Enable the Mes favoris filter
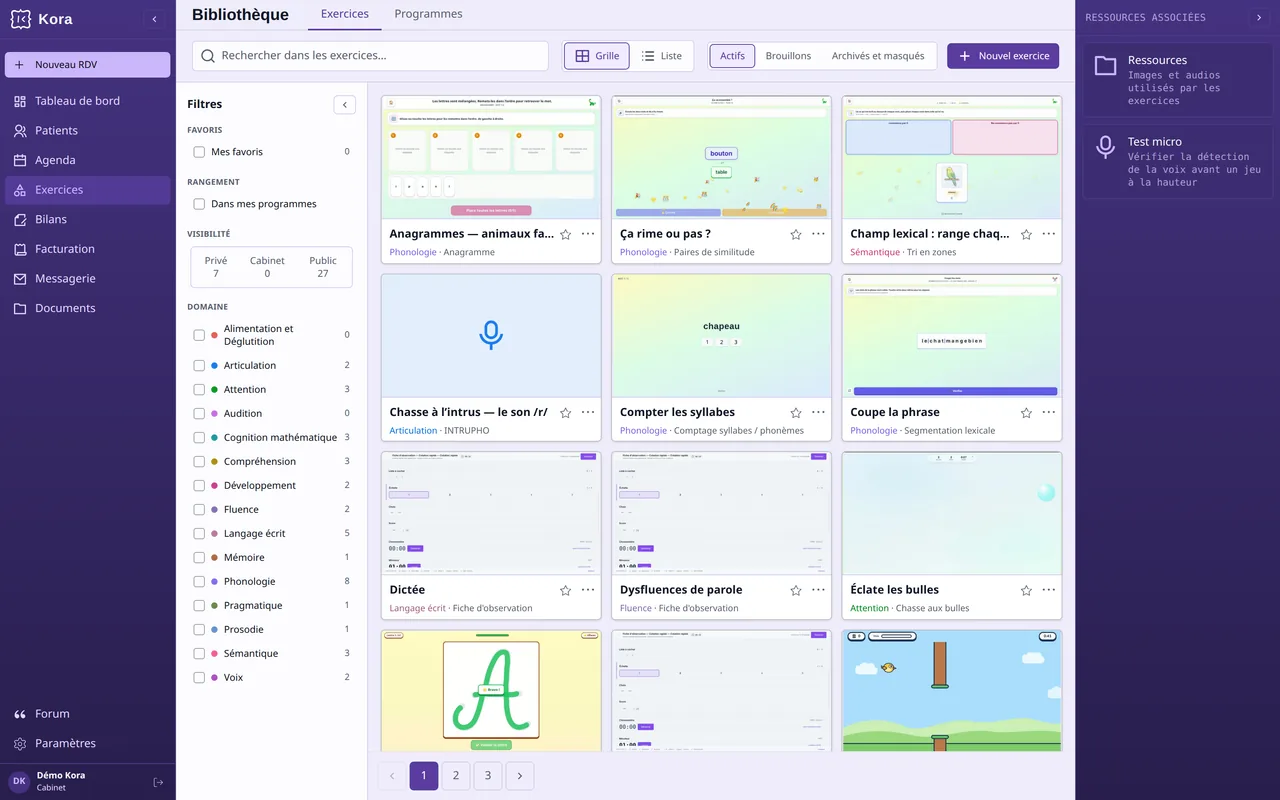This screenshot has height=800, width=1280. click(199, 152)
